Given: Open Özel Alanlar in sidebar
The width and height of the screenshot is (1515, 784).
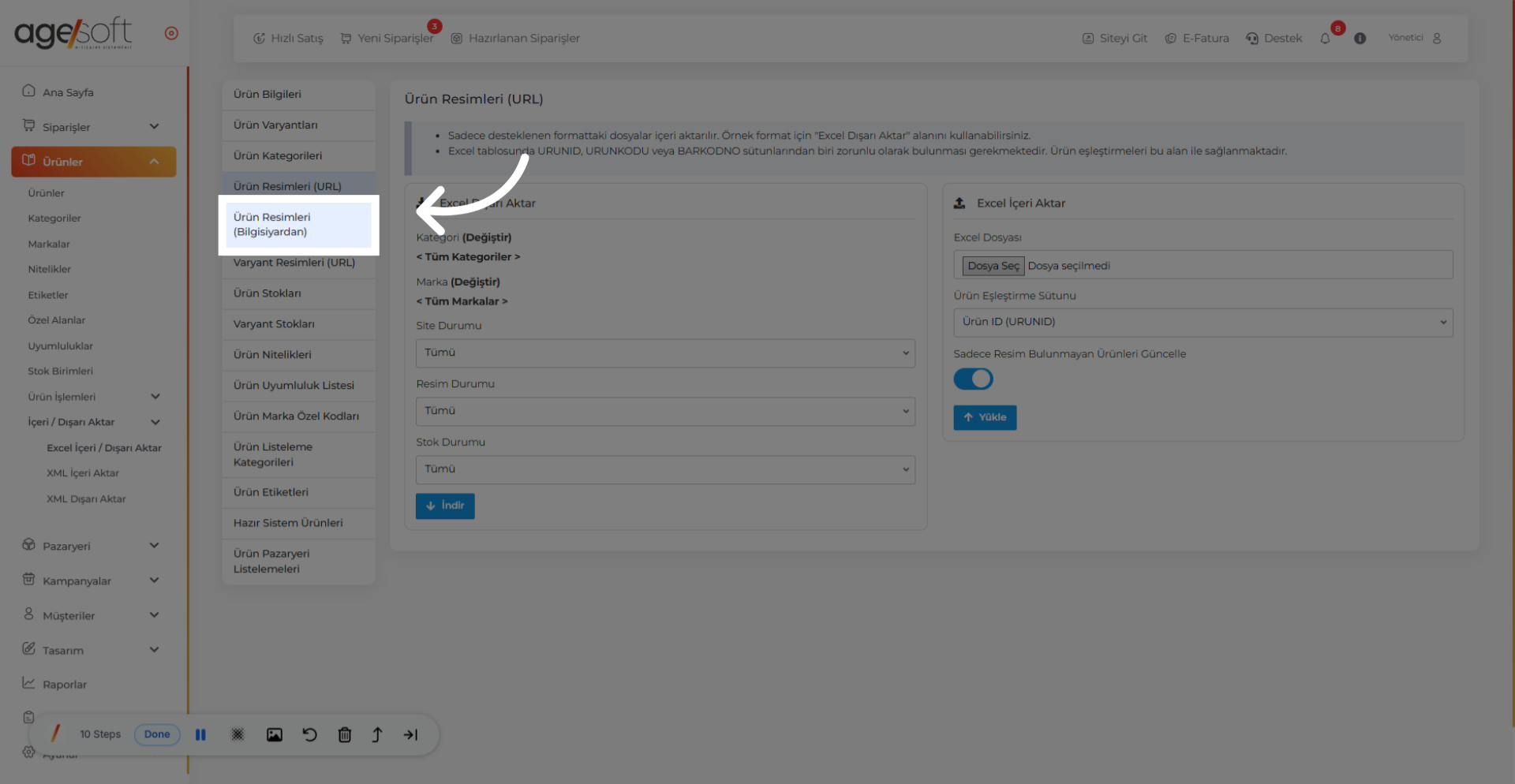Looking at the screenshot, I should point(57,320).
